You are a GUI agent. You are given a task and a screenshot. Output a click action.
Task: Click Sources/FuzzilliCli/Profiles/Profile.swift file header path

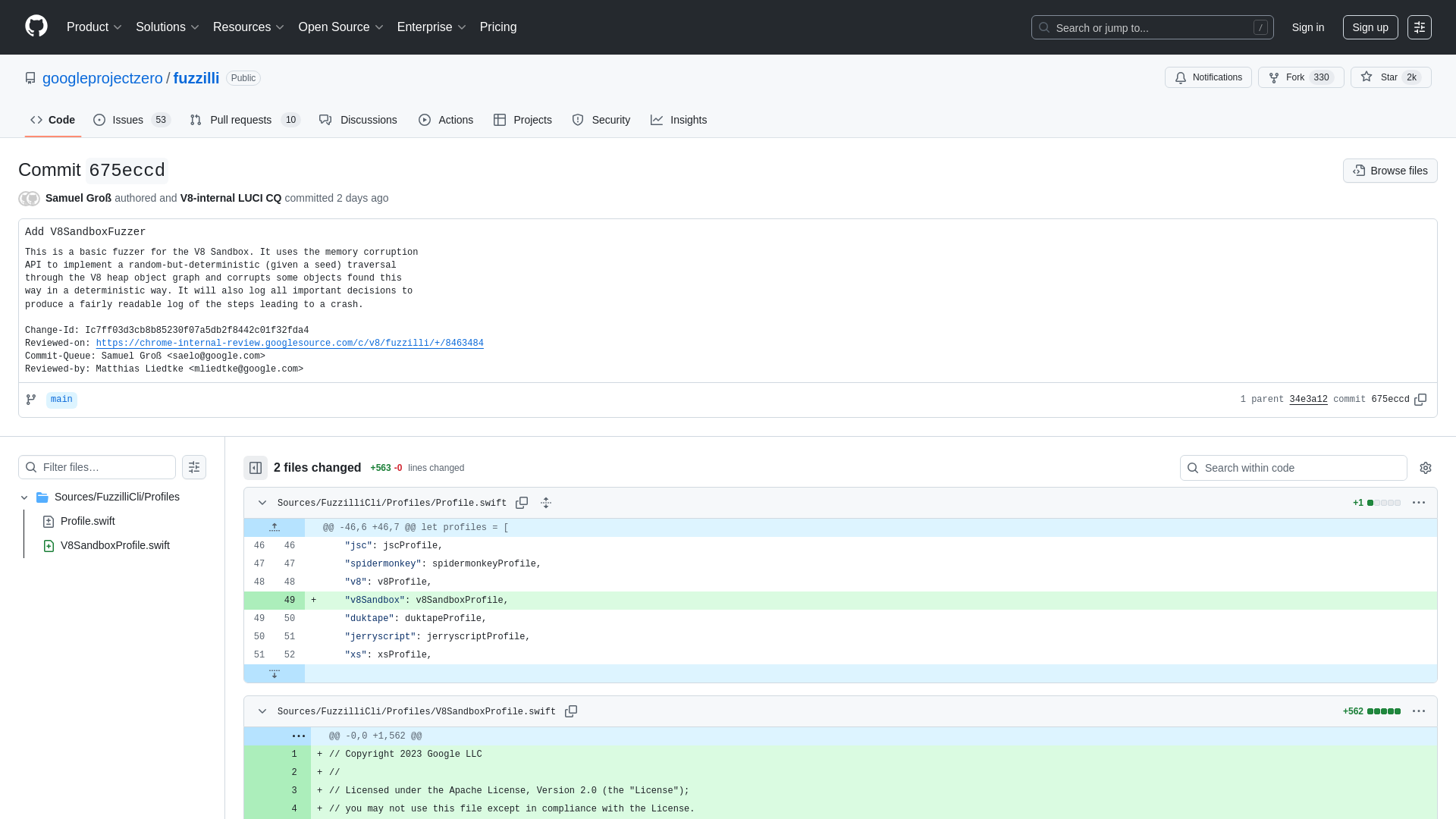coord(391,503)
